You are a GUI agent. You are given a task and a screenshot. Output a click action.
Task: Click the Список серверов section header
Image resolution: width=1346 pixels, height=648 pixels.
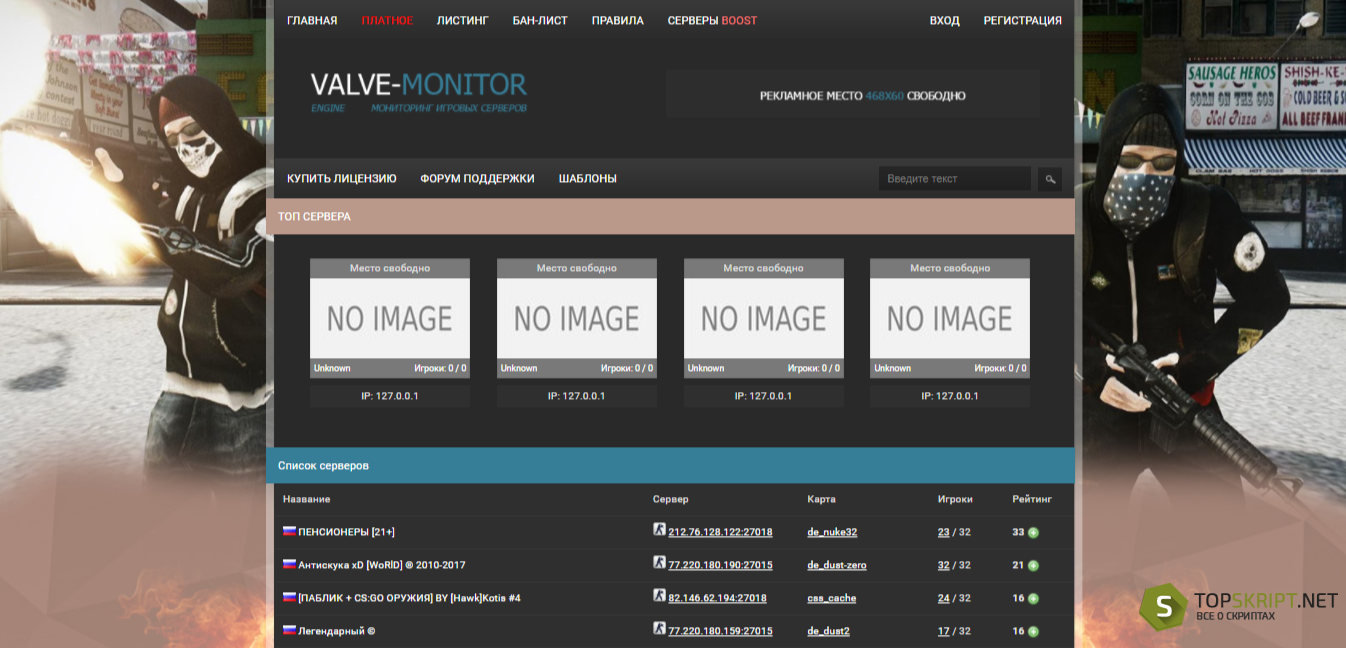coord(670,466)
